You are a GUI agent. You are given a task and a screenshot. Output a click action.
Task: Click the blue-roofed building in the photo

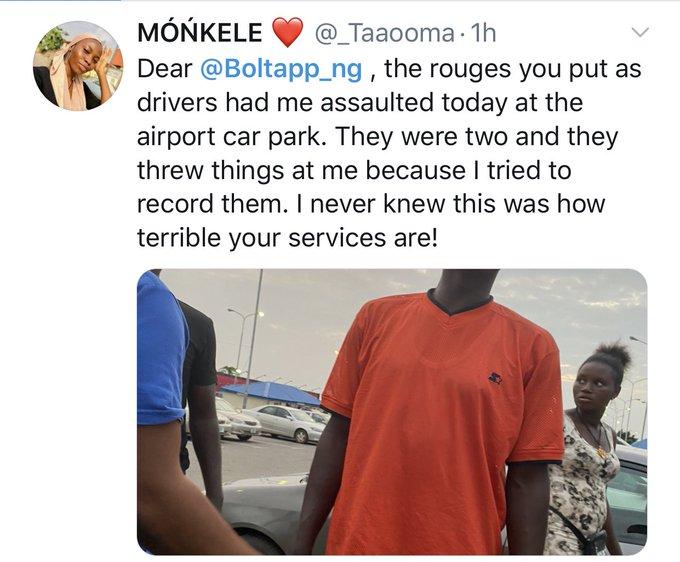click(272, 394)
